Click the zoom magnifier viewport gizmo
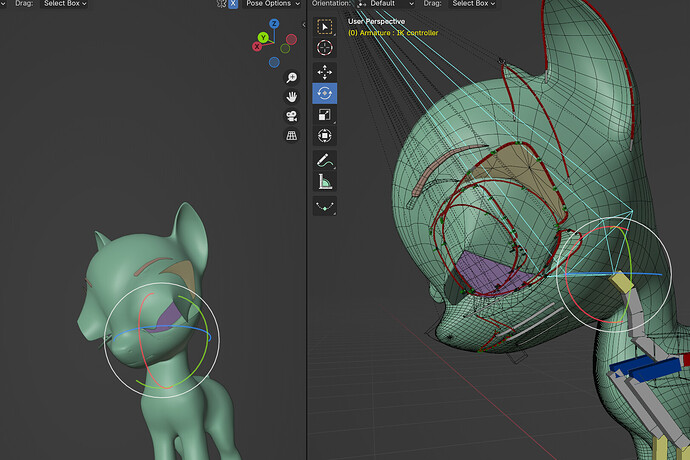Screen dimensions: 690x460 tap(291, 77)
